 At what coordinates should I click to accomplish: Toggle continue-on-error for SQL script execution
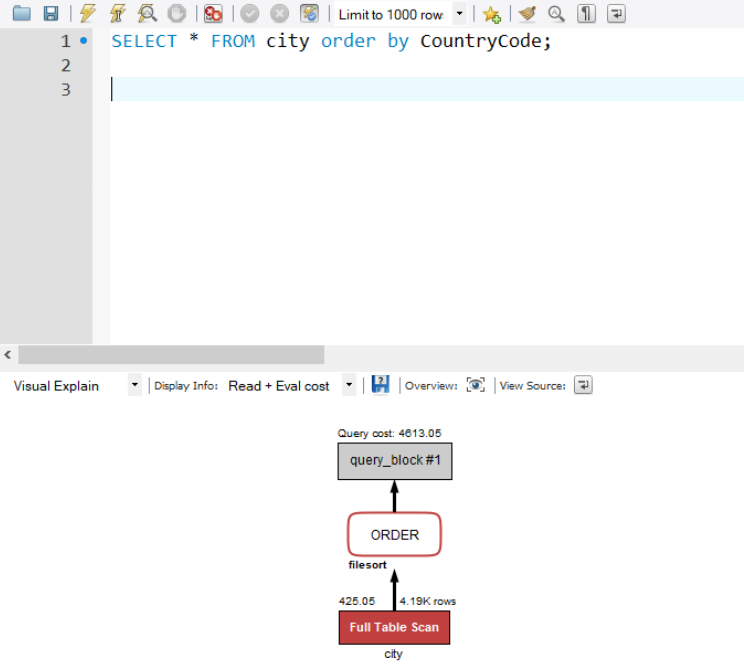(x=213, y=14)
